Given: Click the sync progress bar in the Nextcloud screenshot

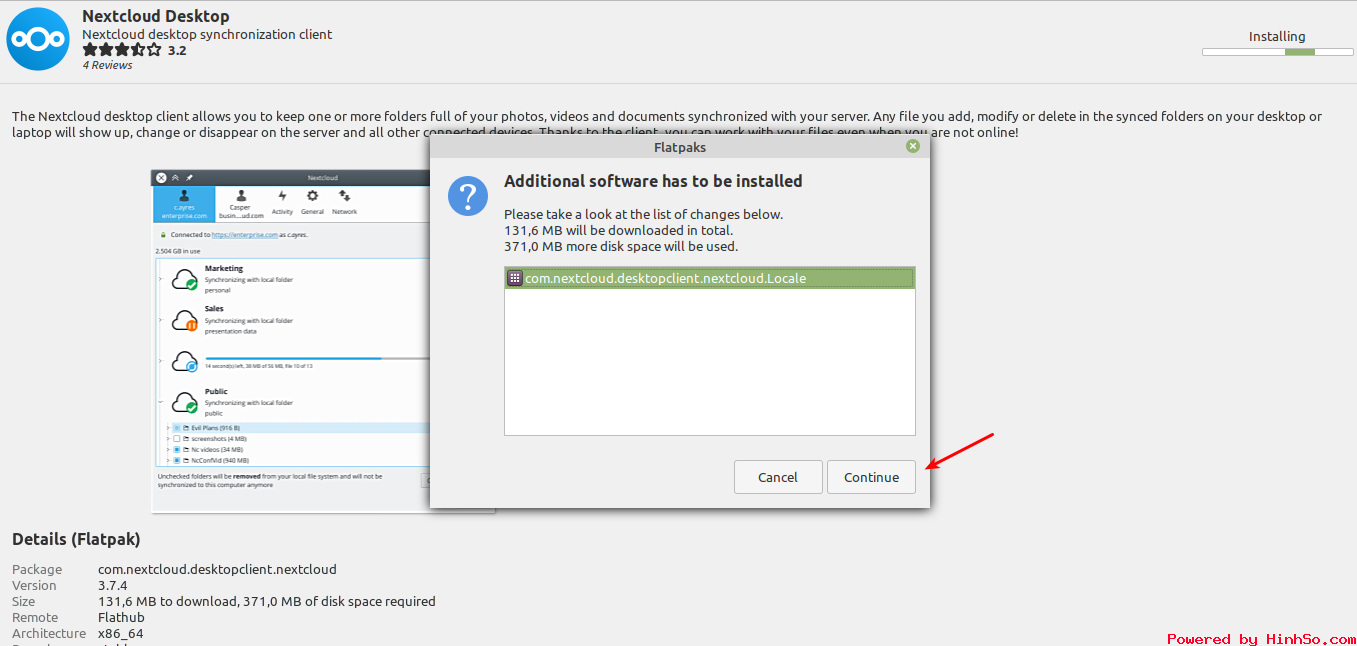Looking at the screenshot, I should (x=318, y=358).
